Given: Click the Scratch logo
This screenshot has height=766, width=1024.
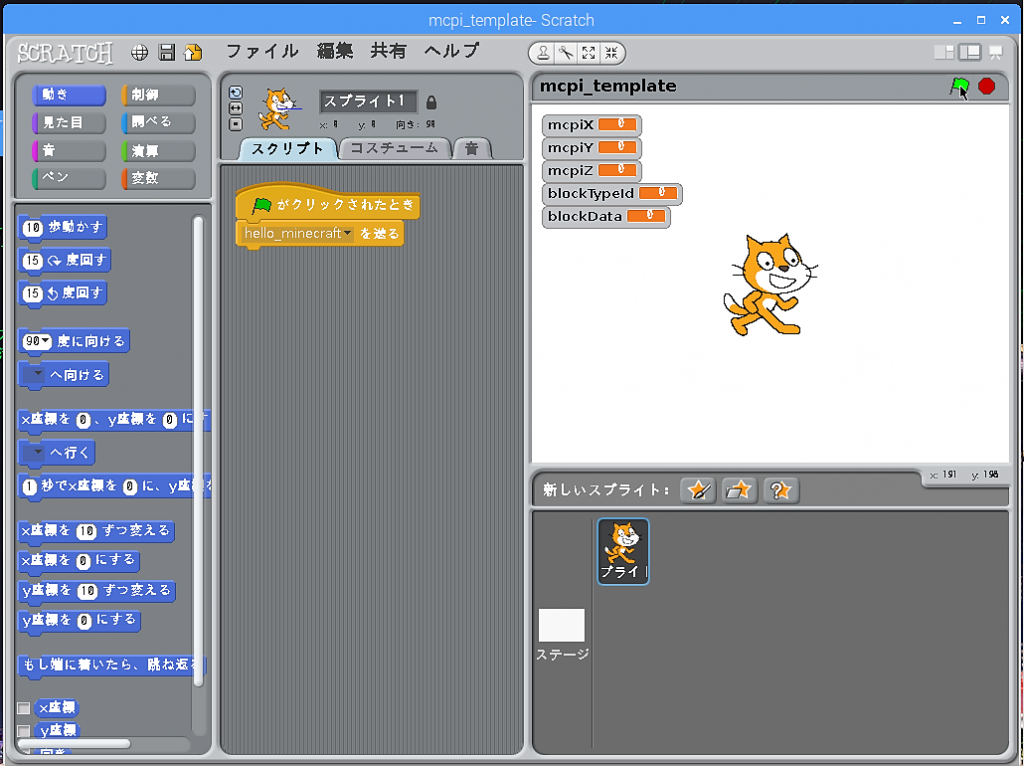Looking at the screenshot, I should coord(65,53).
